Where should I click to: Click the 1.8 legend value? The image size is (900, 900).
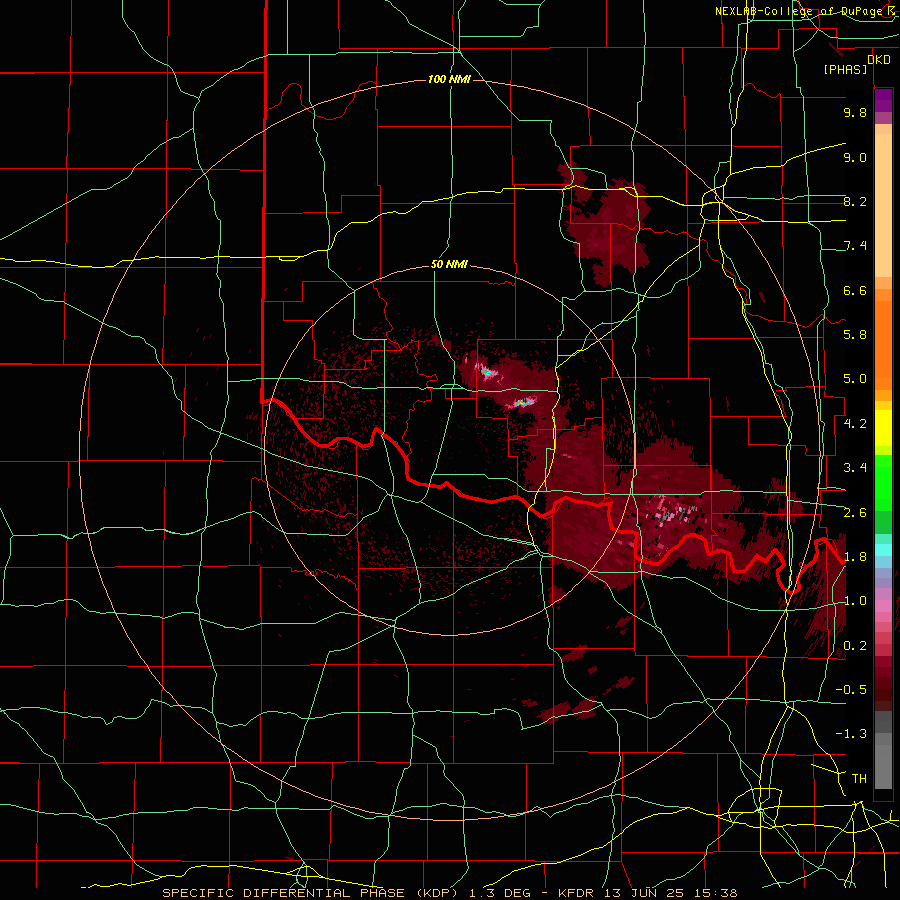[x=855, y=557]
